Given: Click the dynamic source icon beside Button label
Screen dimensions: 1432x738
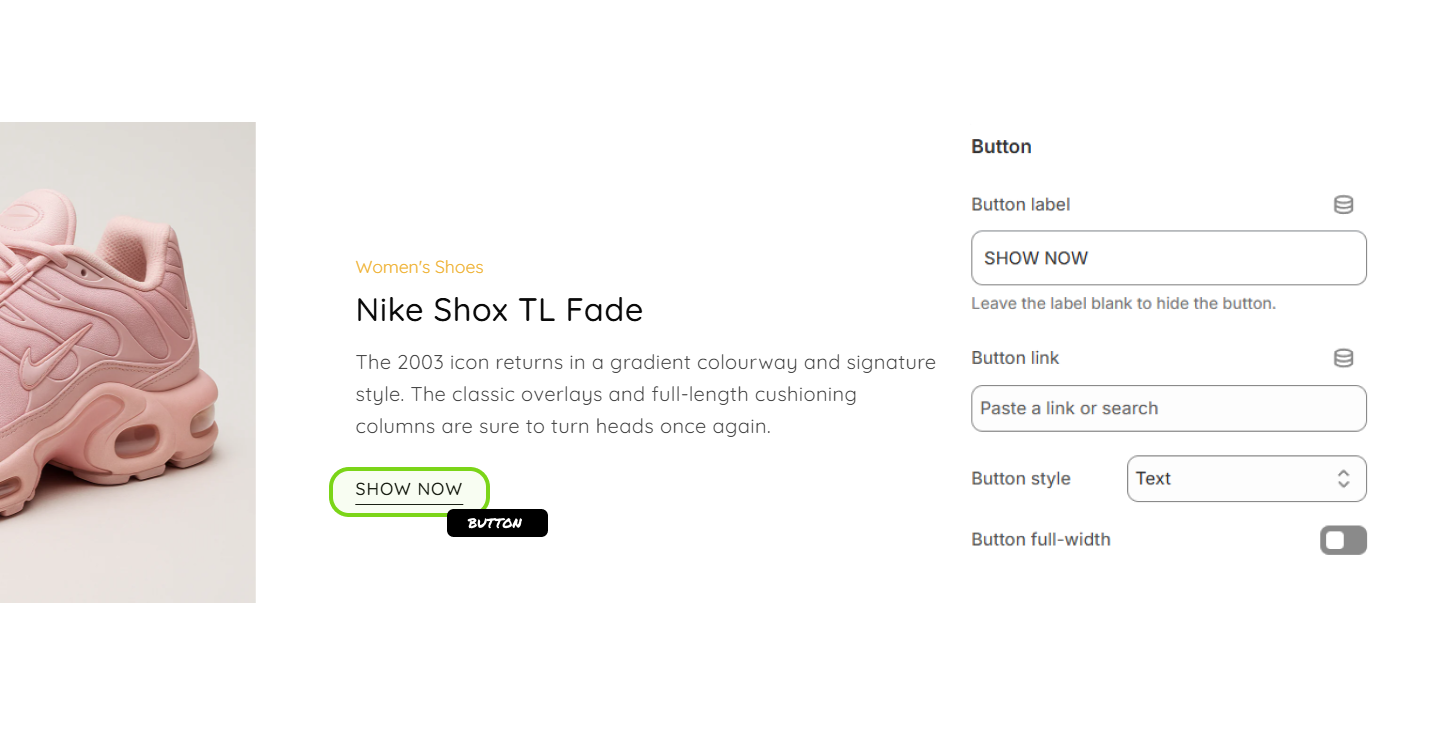Looking at the screenshot, I should (1343, 205).
